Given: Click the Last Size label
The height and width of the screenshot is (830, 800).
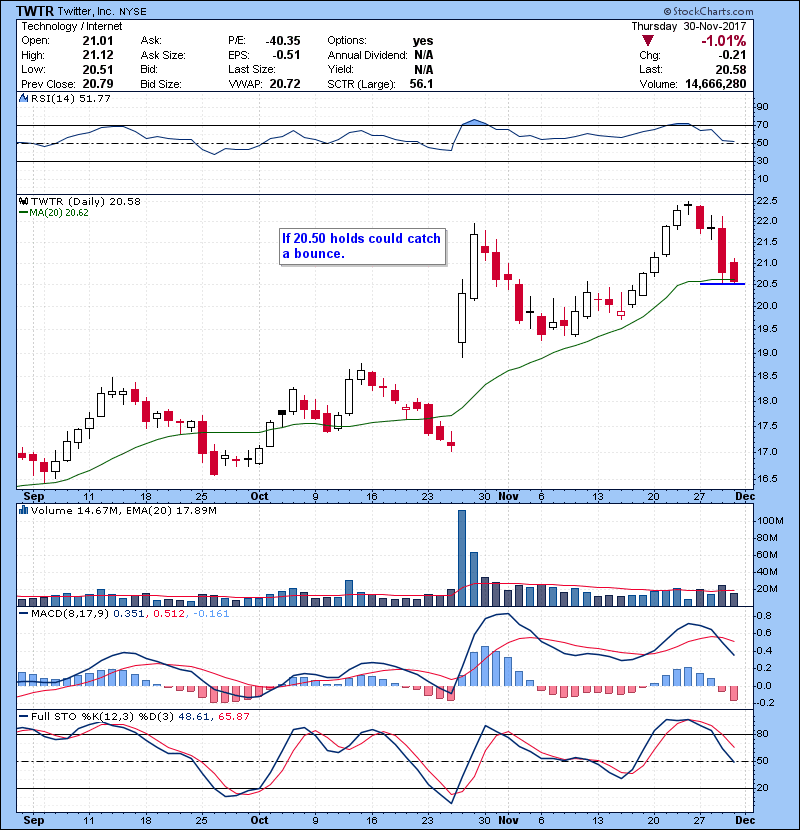Looking at the screenshot, I should click(x=251, y=70).
